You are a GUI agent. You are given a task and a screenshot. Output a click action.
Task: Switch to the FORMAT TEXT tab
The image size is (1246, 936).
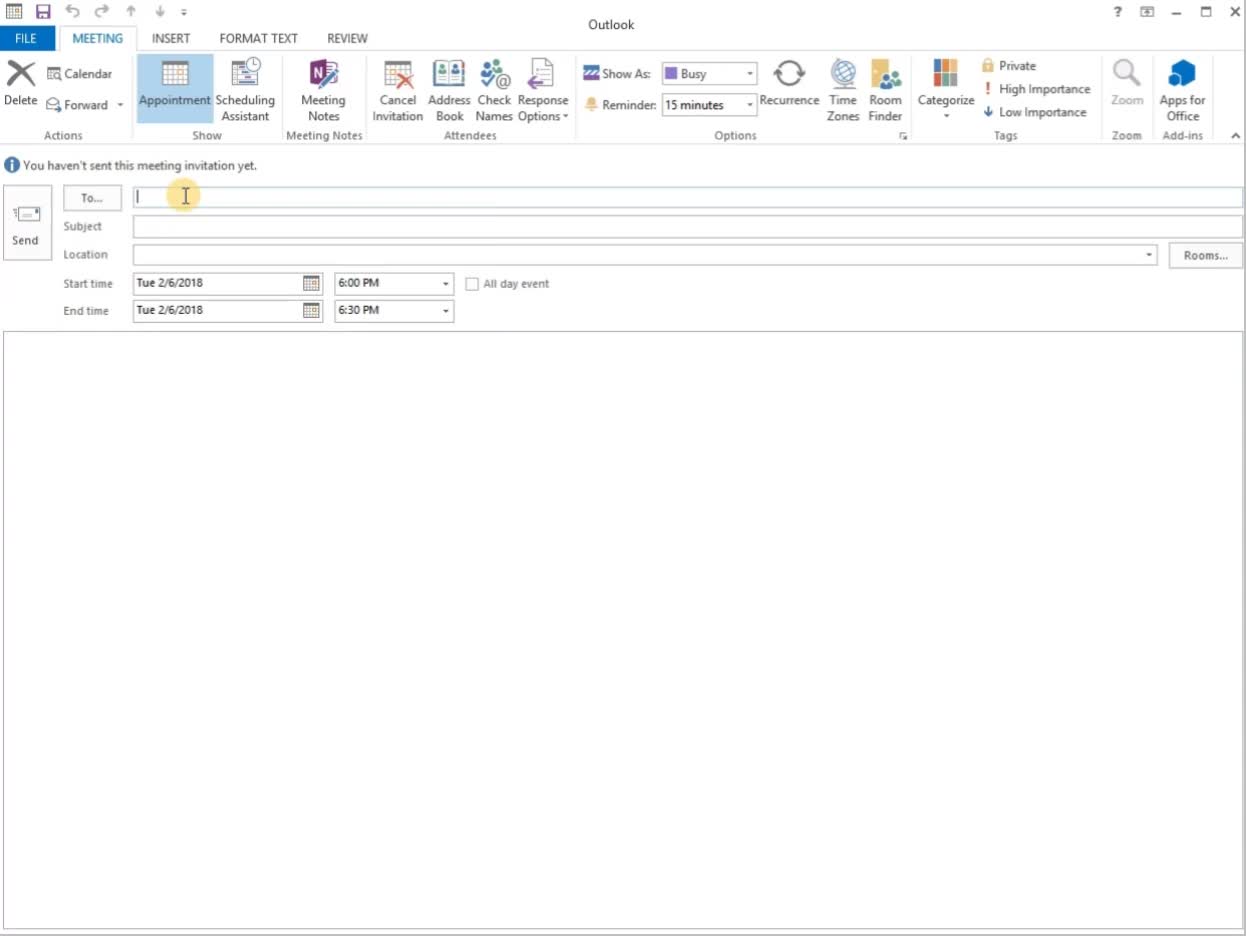[259, 38]
